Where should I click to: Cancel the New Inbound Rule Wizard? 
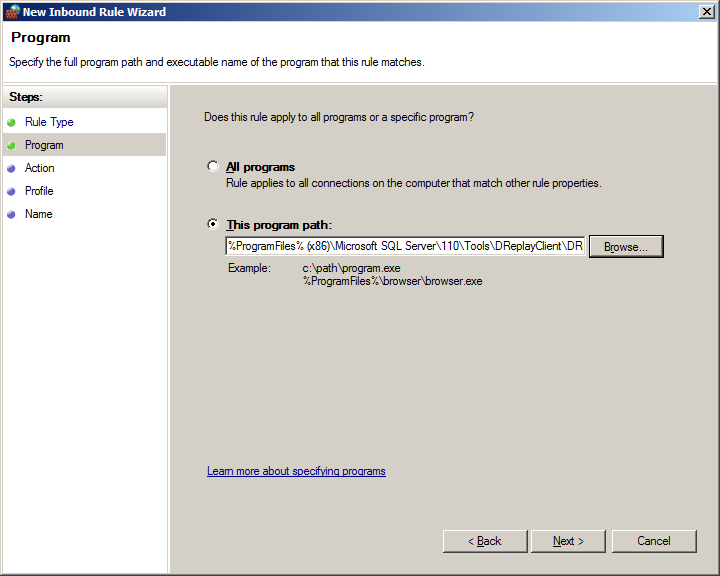coord(654,541)
